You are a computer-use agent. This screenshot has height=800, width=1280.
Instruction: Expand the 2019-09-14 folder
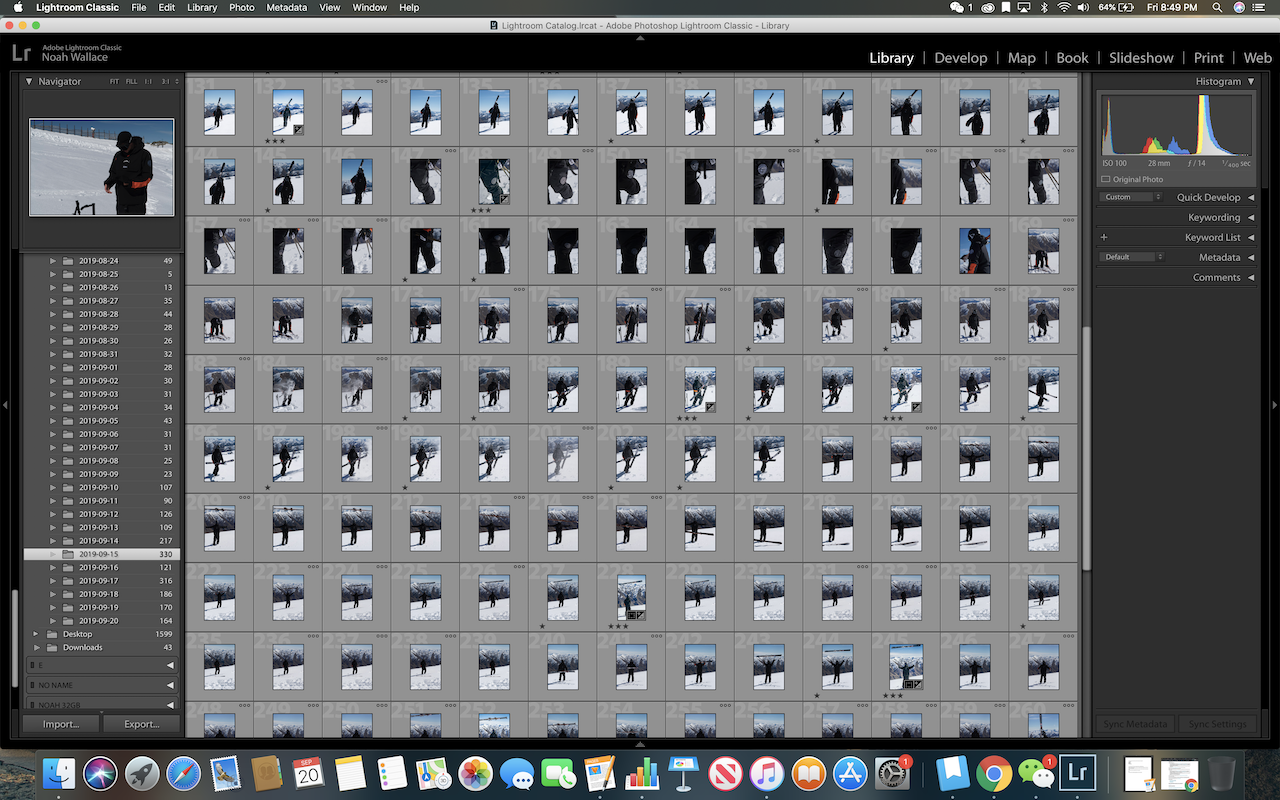[54, 541]
